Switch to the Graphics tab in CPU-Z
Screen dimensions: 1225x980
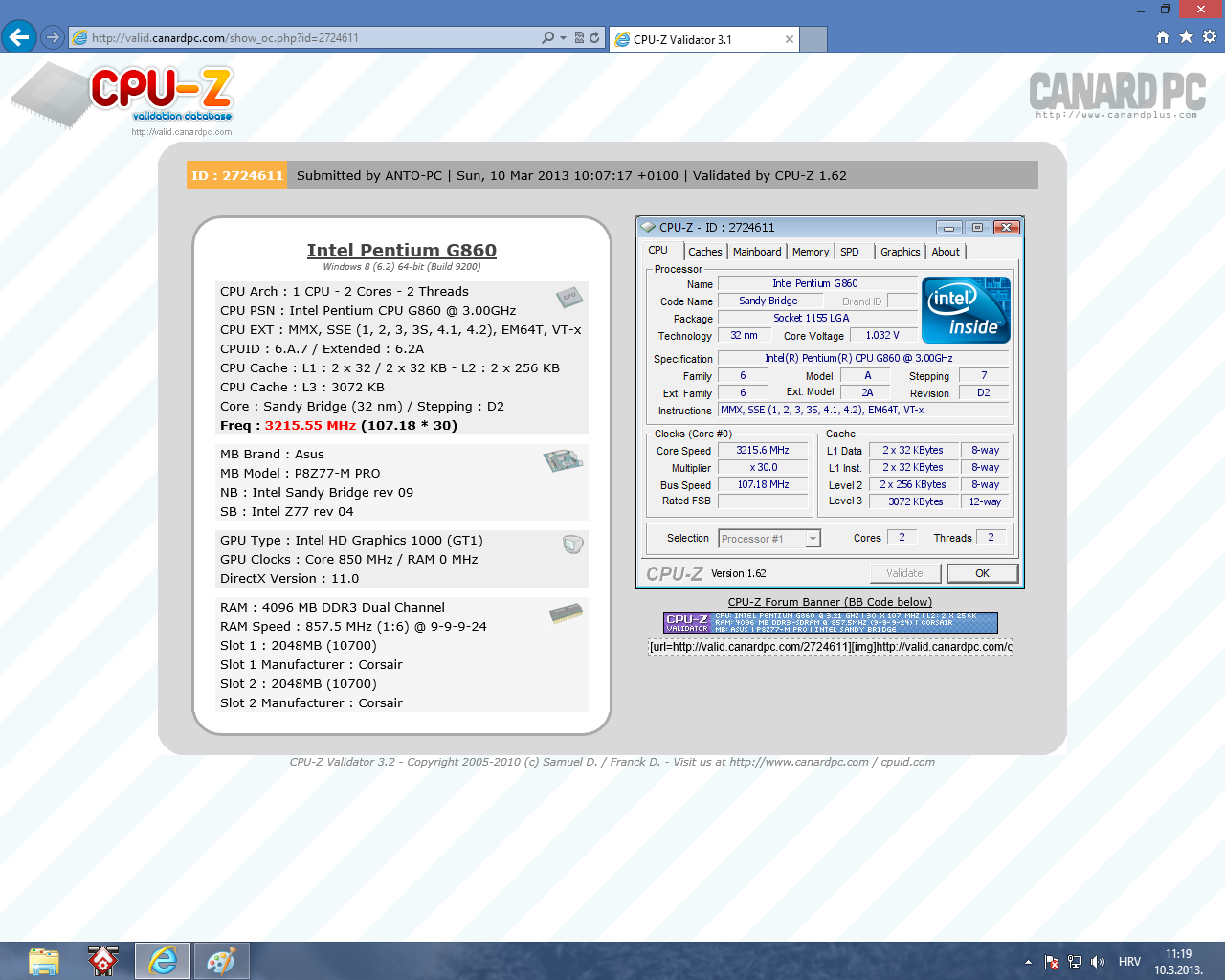(901, 252)
